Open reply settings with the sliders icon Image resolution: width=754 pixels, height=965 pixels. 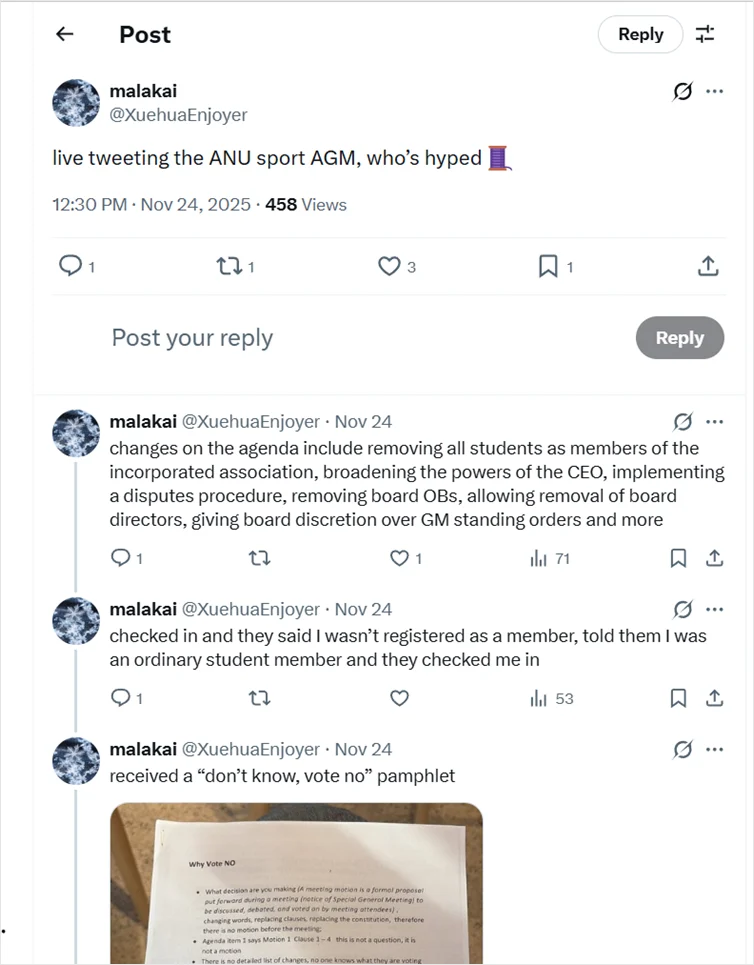705,33
